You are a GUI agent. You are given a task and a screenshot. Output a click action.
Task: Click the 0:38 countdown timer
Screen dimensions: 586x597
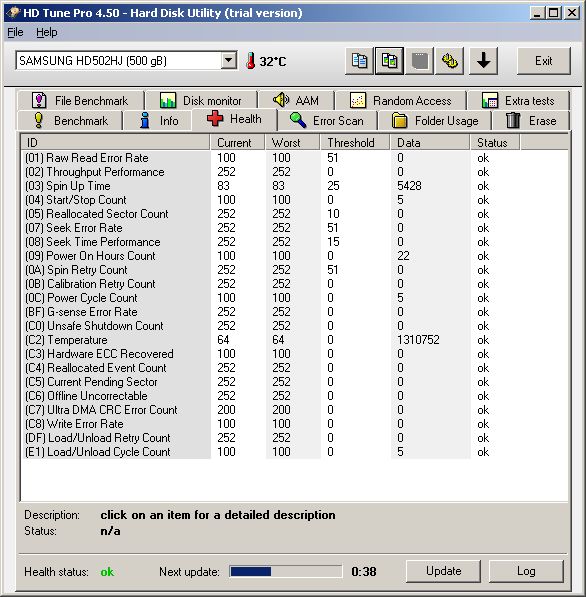tap(364, 571)
